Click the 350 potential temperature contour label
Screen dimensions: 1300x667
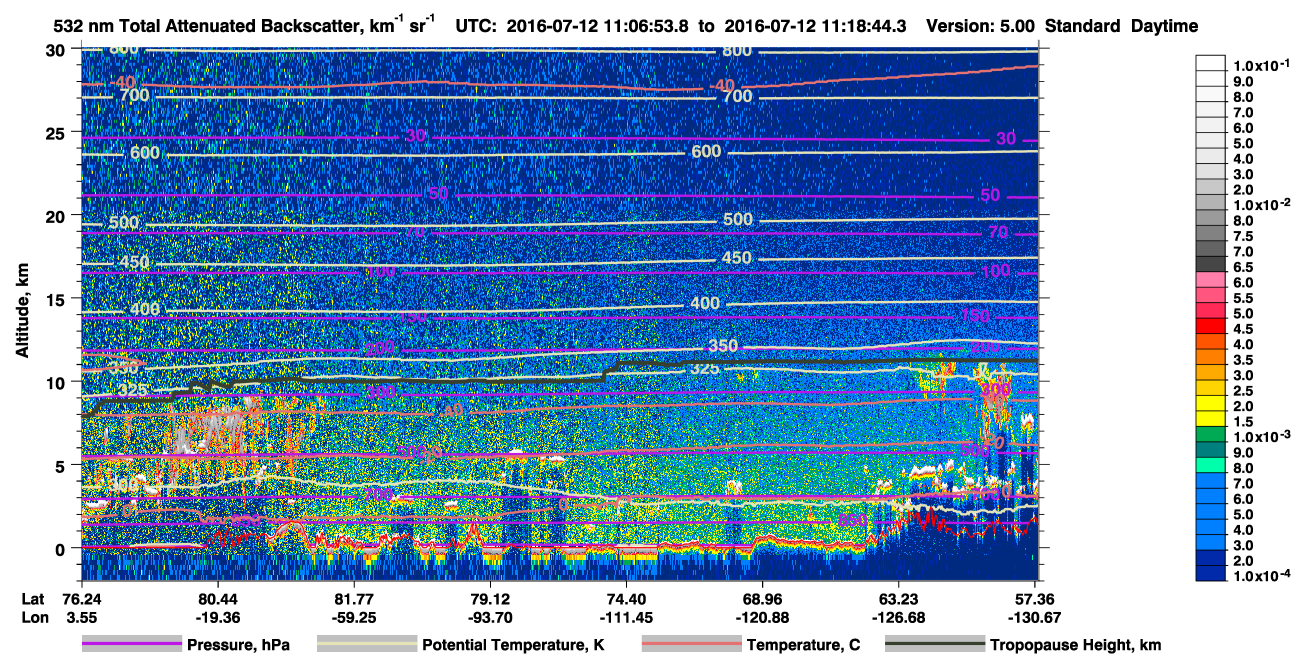(x=721, y=346)
